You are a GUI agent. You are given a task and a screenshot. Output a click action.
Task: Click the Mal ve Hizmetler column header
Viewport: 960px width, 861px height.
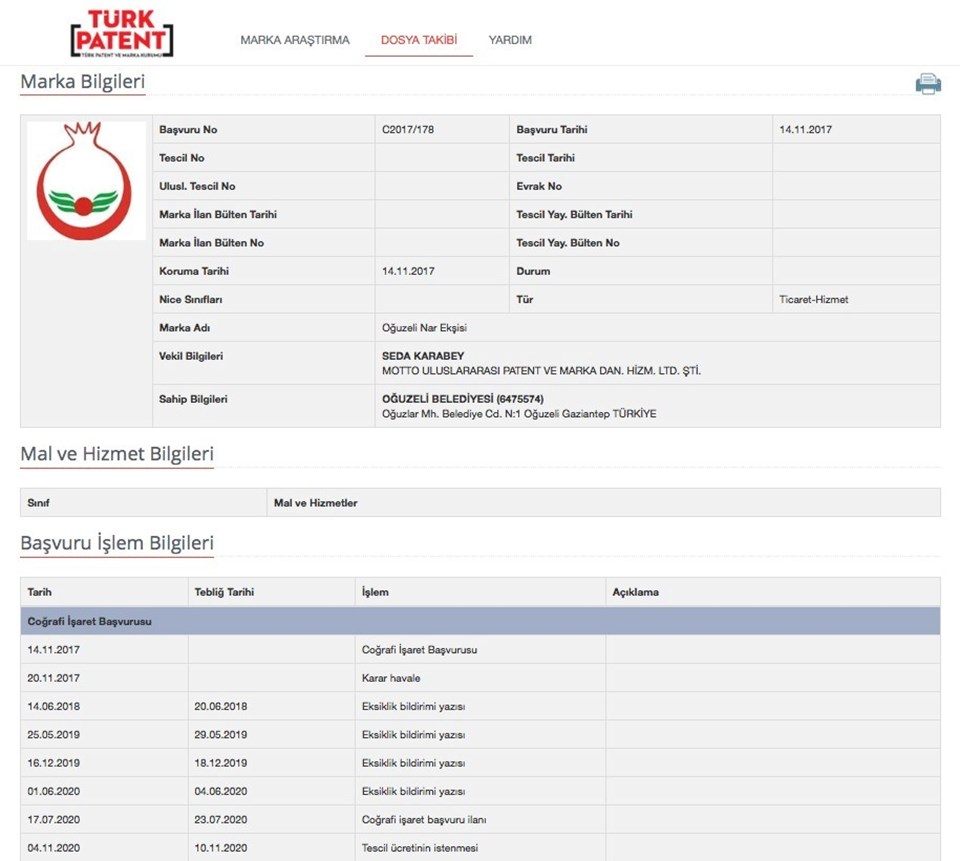coord(315,503)
